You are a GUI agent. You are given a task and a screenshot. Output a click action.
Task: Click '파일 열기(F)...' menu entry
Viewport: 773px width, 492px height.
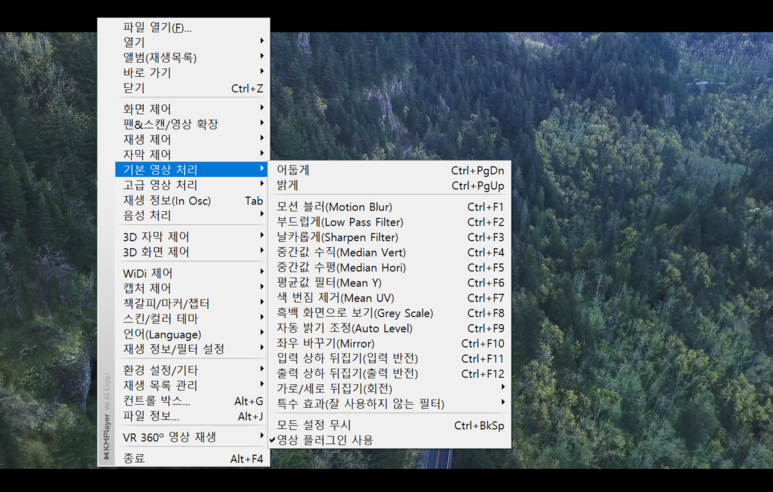click(x=191, y=27)
